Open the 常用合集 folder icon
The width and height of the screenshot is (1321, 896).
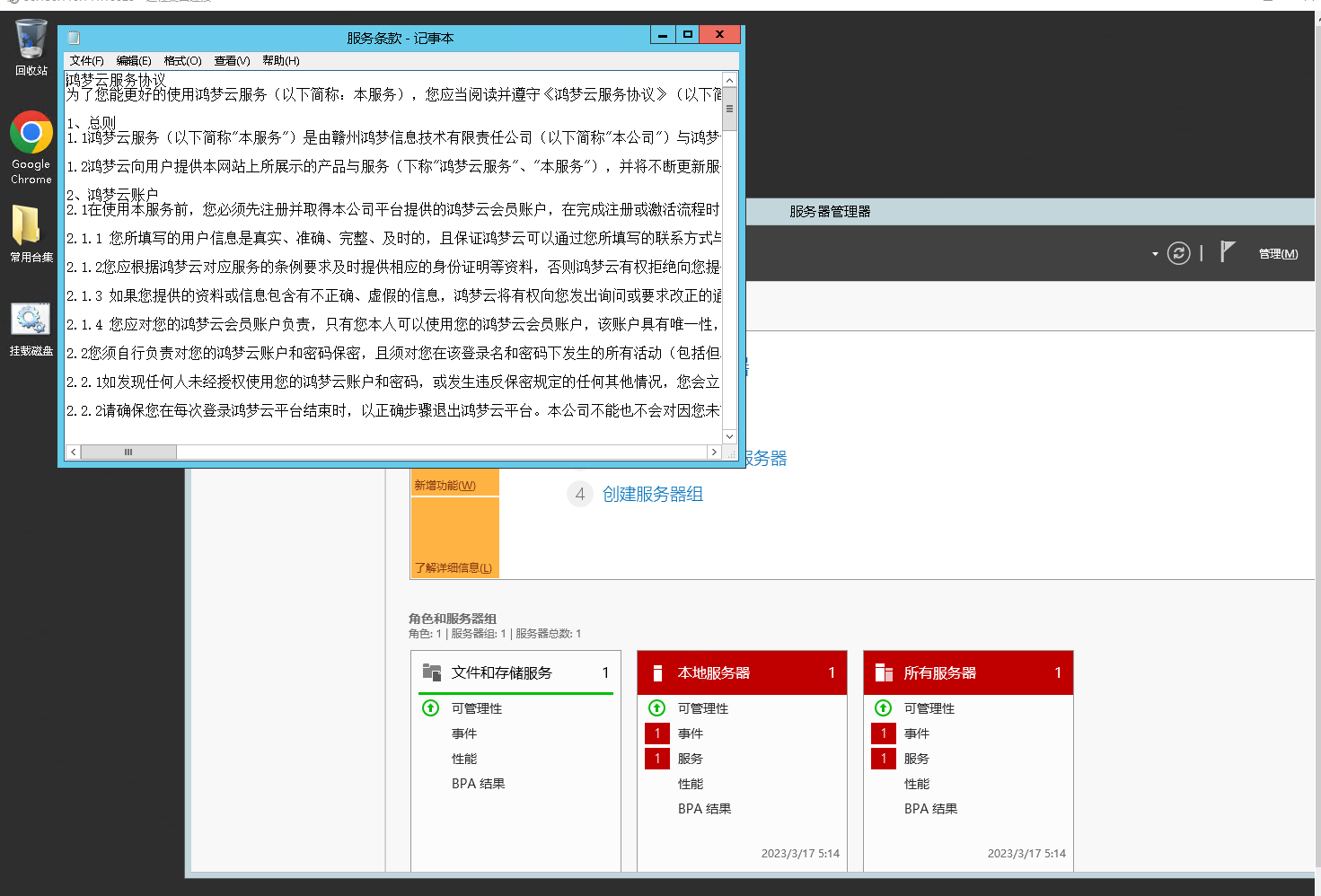pyautogui.click(x=31, y=233)
